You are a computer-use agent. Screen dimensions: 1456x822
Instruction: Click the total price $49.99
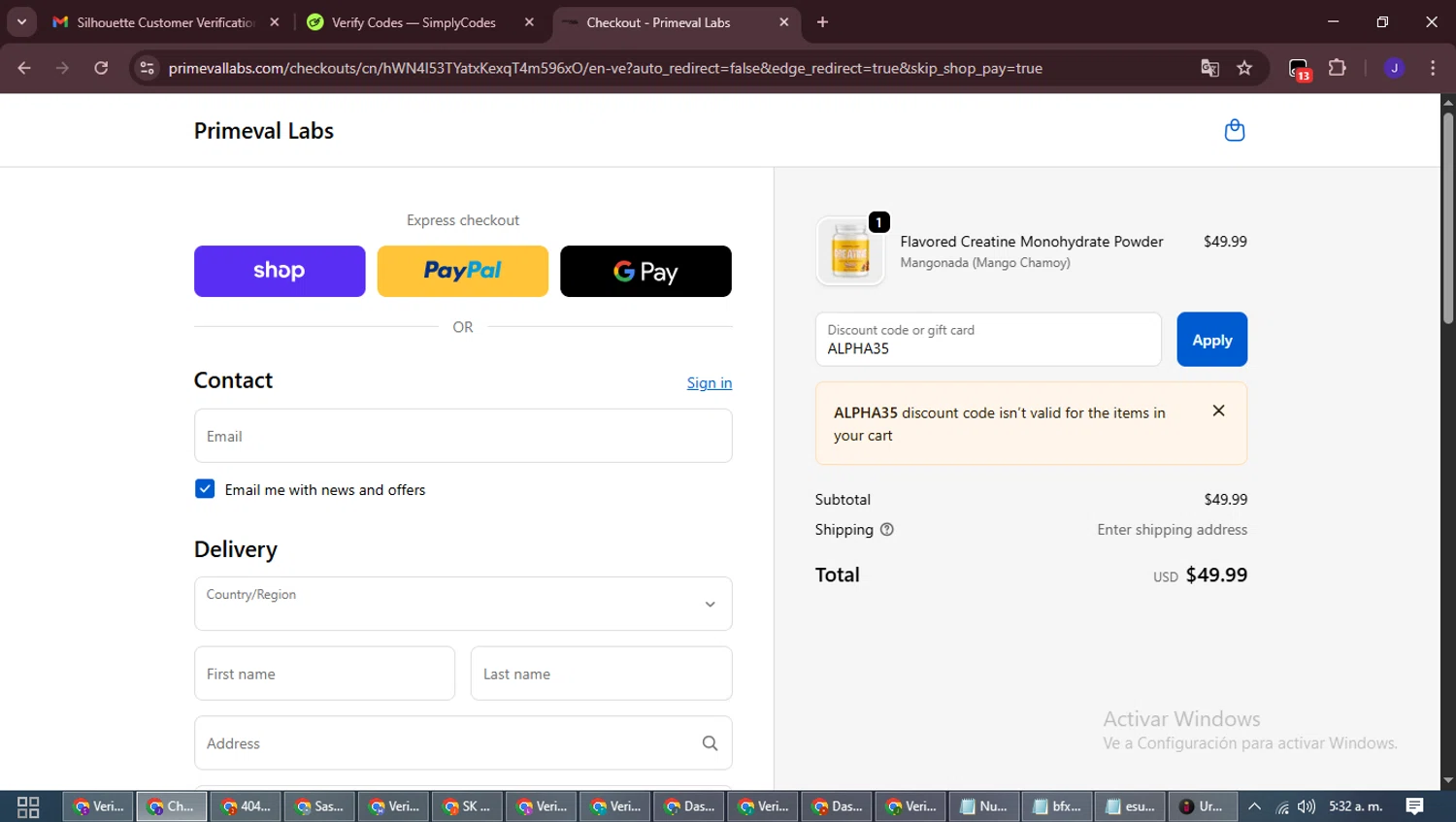(1216, 575)
